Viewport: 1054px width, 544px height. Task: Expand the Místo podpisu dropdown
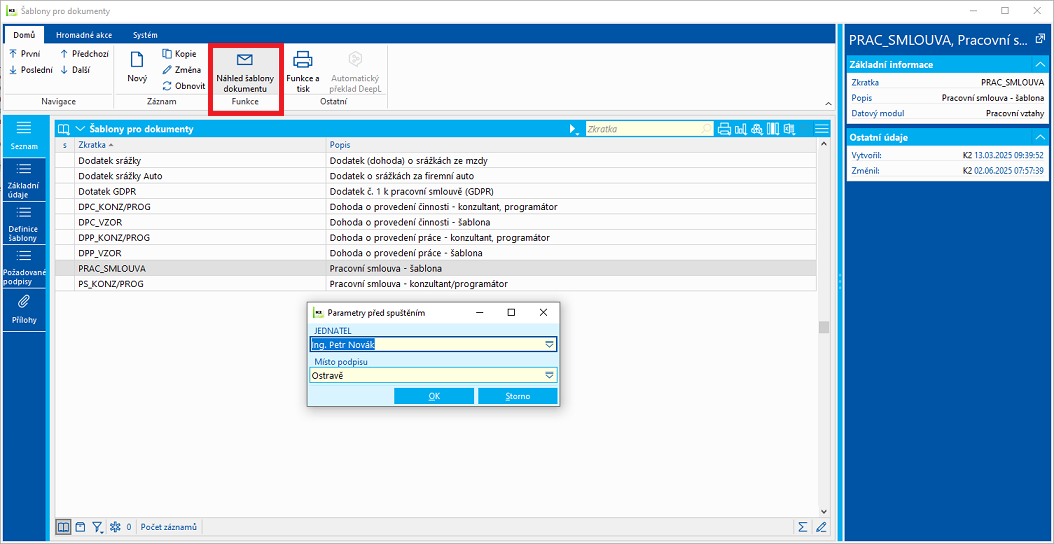pyautogui.click(x=549, y=376)
